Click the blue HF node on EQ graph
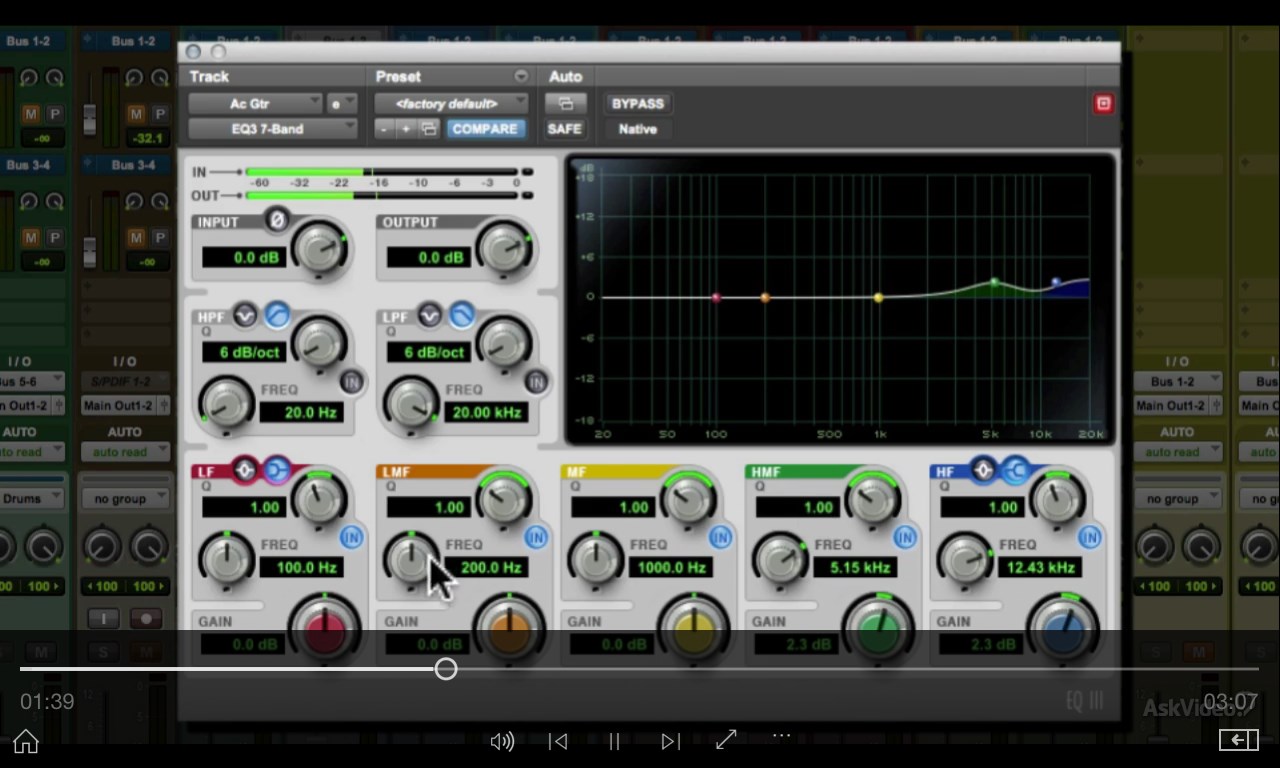 1055,283
